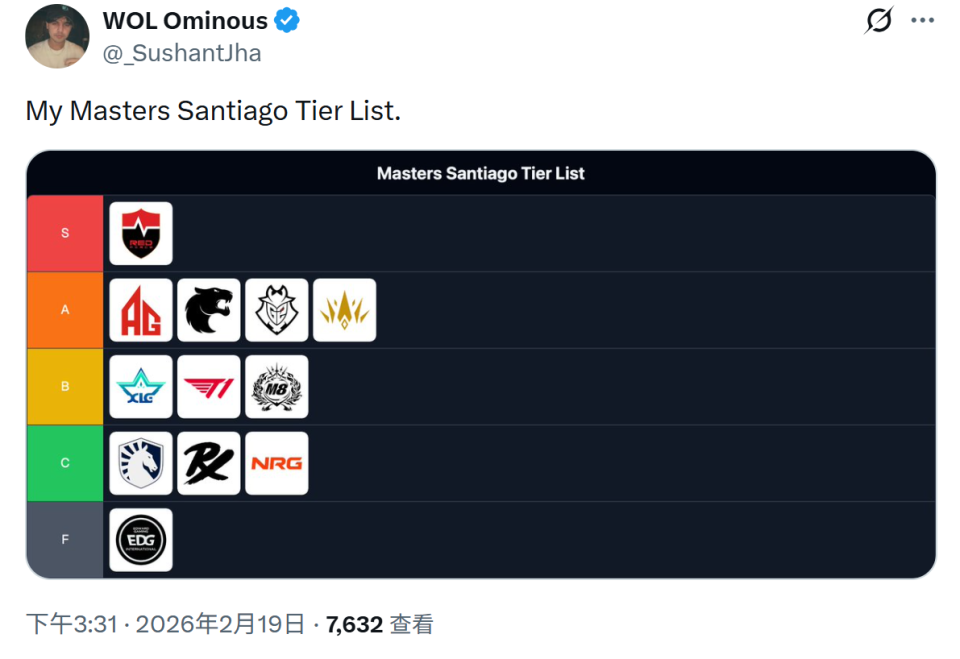Open the WOL Ominous profile picture
The height and width of the screenshot is (659, 960).
pyautogui.click(x=57, y=36)
